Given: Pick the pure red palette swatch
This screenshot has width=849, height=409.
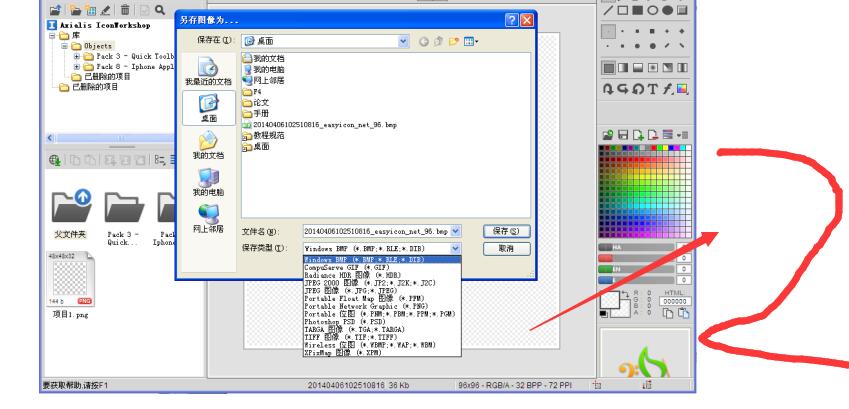Looking at the screenshot, I should tap(654, 148).
